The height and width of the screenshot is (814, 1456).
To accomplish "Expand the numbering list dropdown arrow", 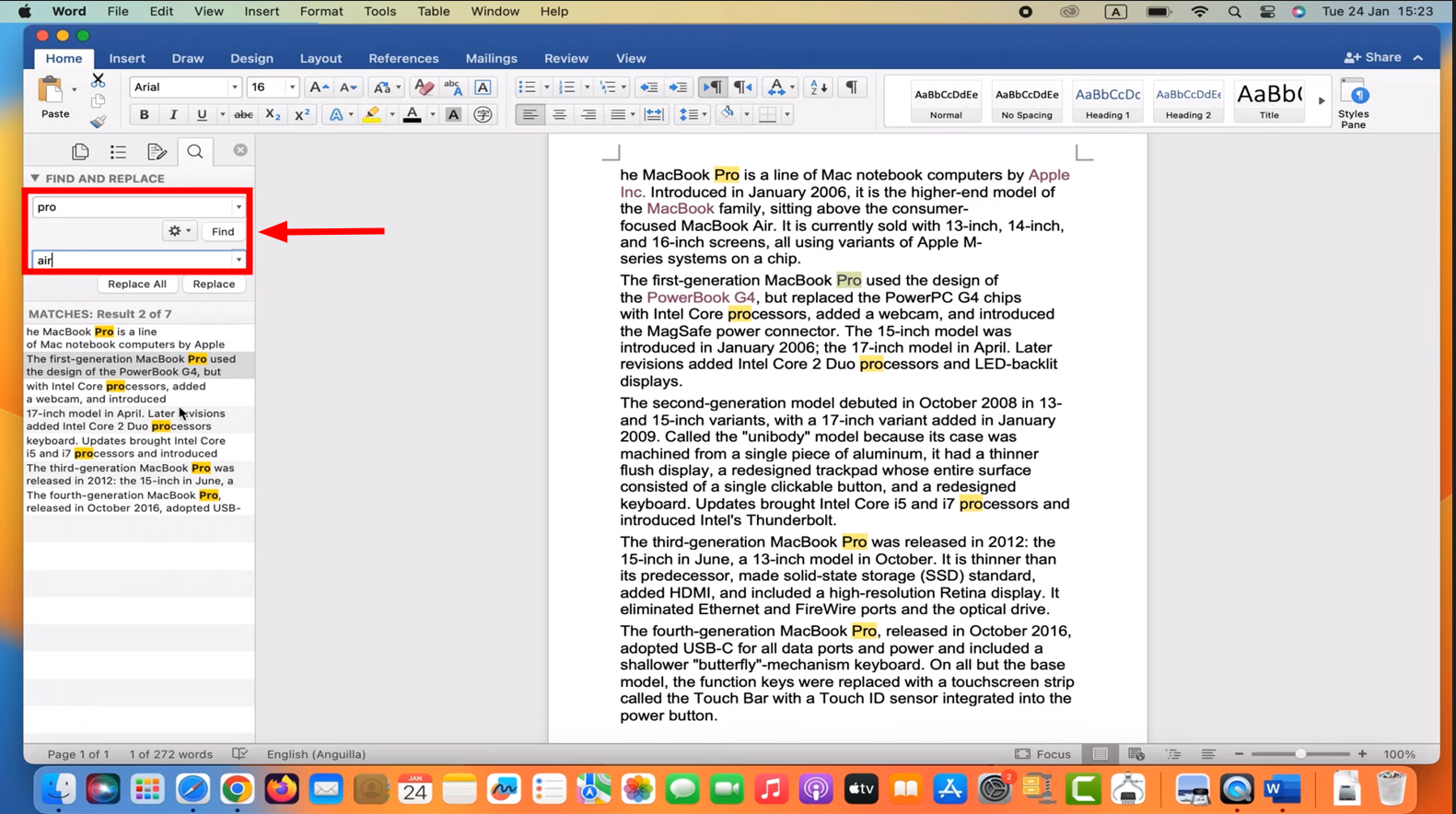I will coord(587,87).
